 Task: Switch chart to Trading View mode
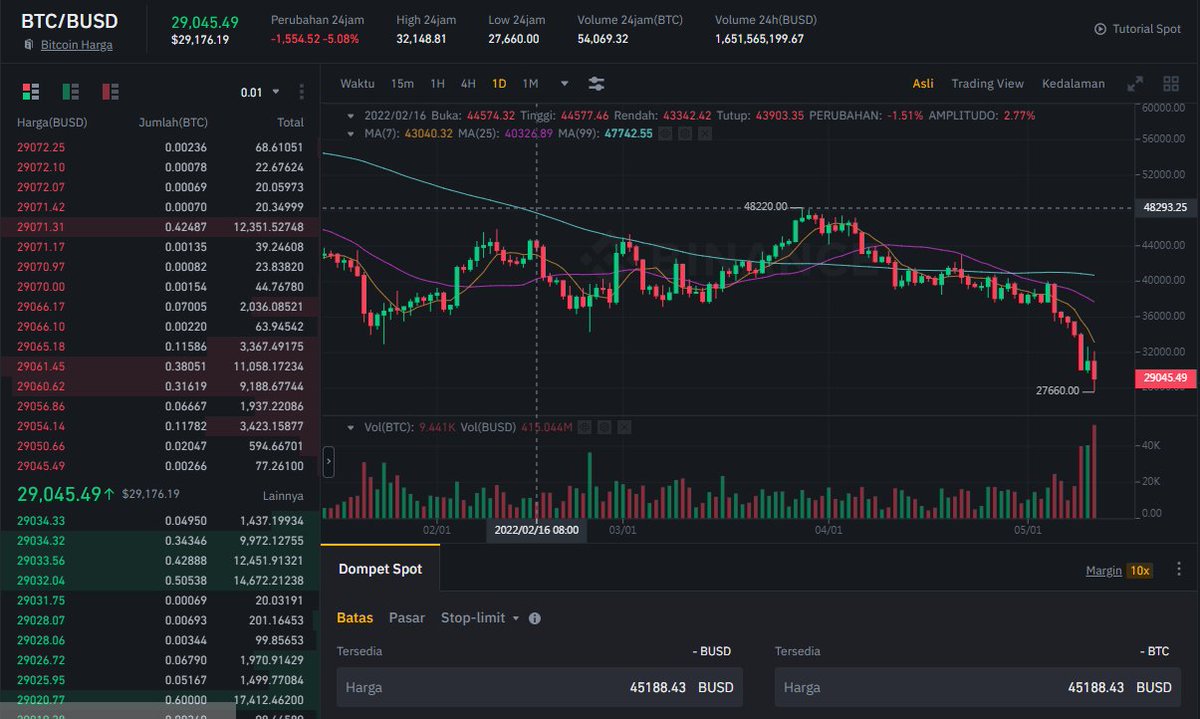987,84
